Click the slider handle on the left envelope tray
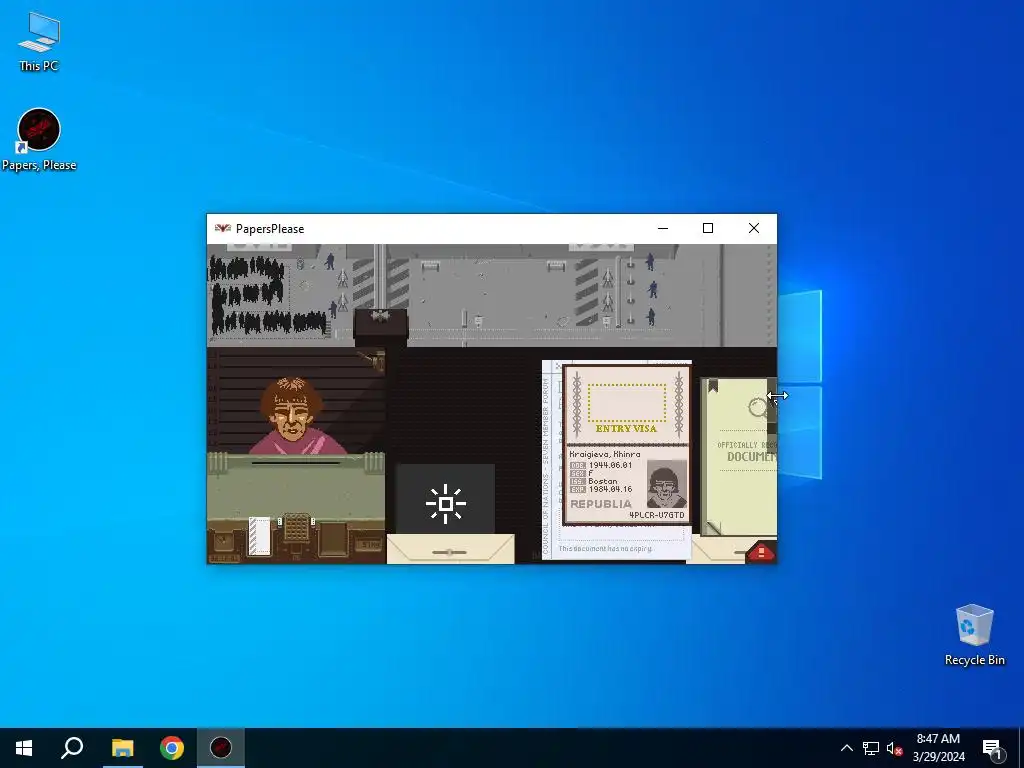This screenshot has width=1024, height=768. pos(449,552)
